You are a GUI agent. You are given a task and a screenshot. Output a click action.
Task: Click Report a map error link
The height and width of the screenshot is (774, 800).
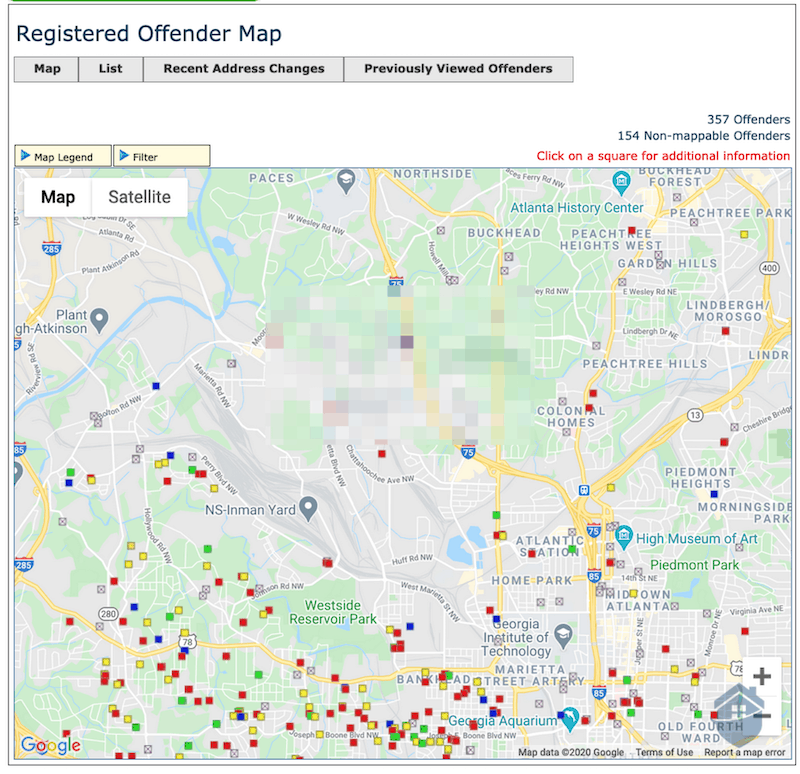point(745,752)
